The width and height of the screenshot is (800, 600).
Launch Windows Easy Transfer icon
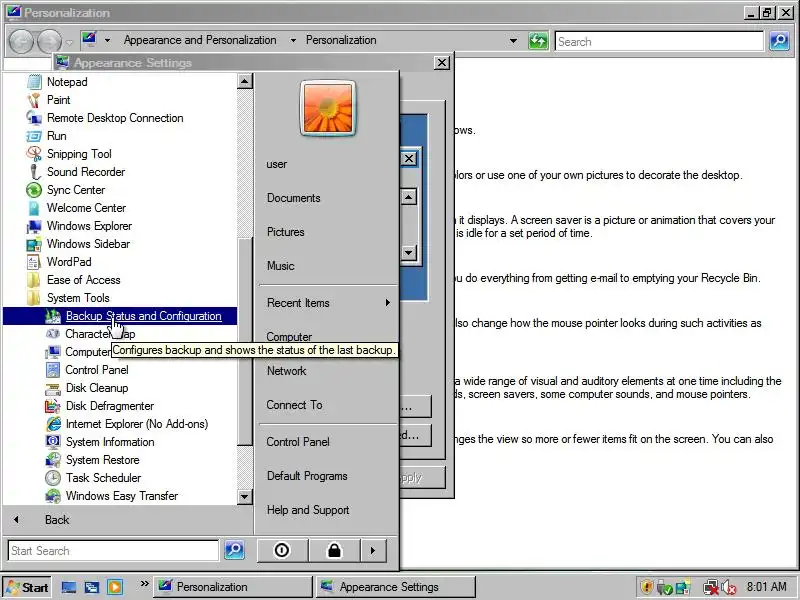53,496
